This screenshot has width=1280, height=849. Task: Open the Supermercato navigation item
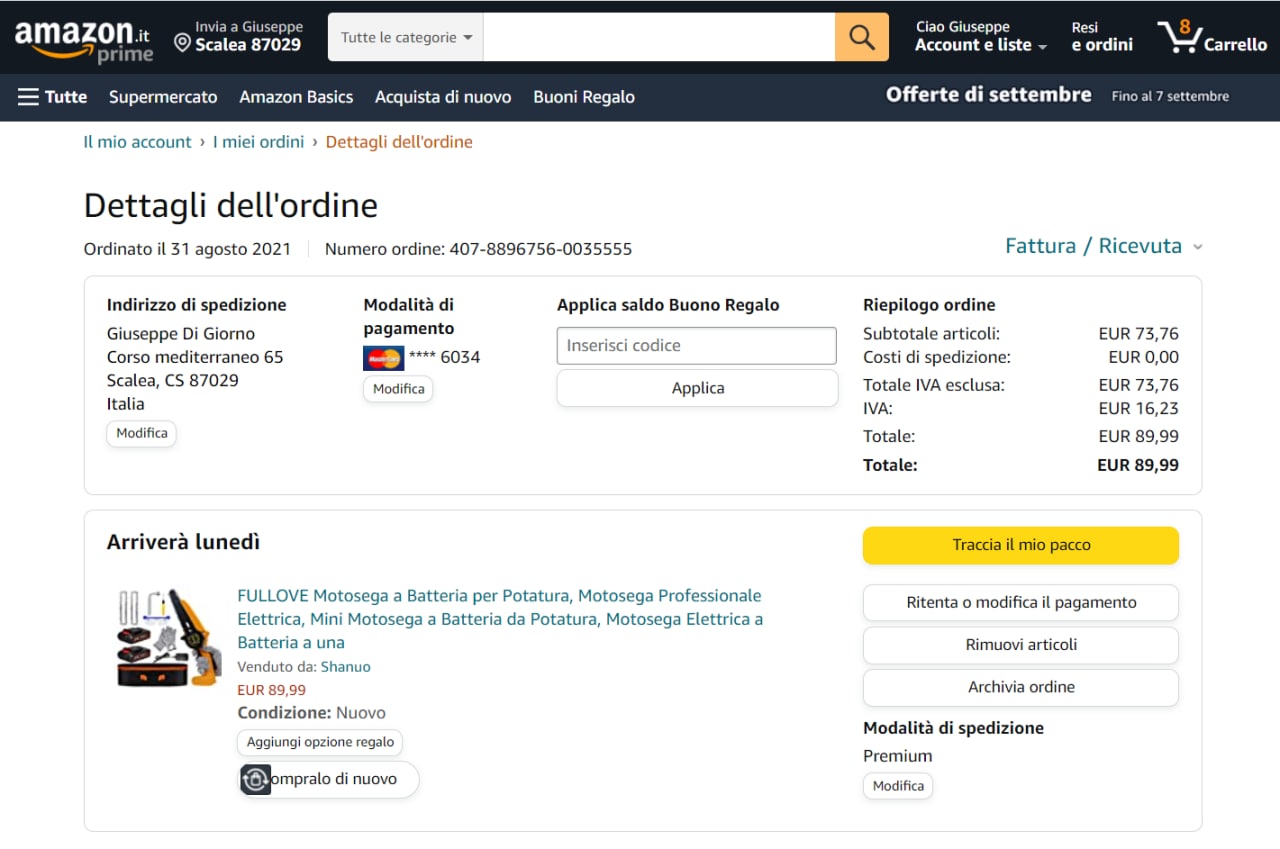(163, 97)
